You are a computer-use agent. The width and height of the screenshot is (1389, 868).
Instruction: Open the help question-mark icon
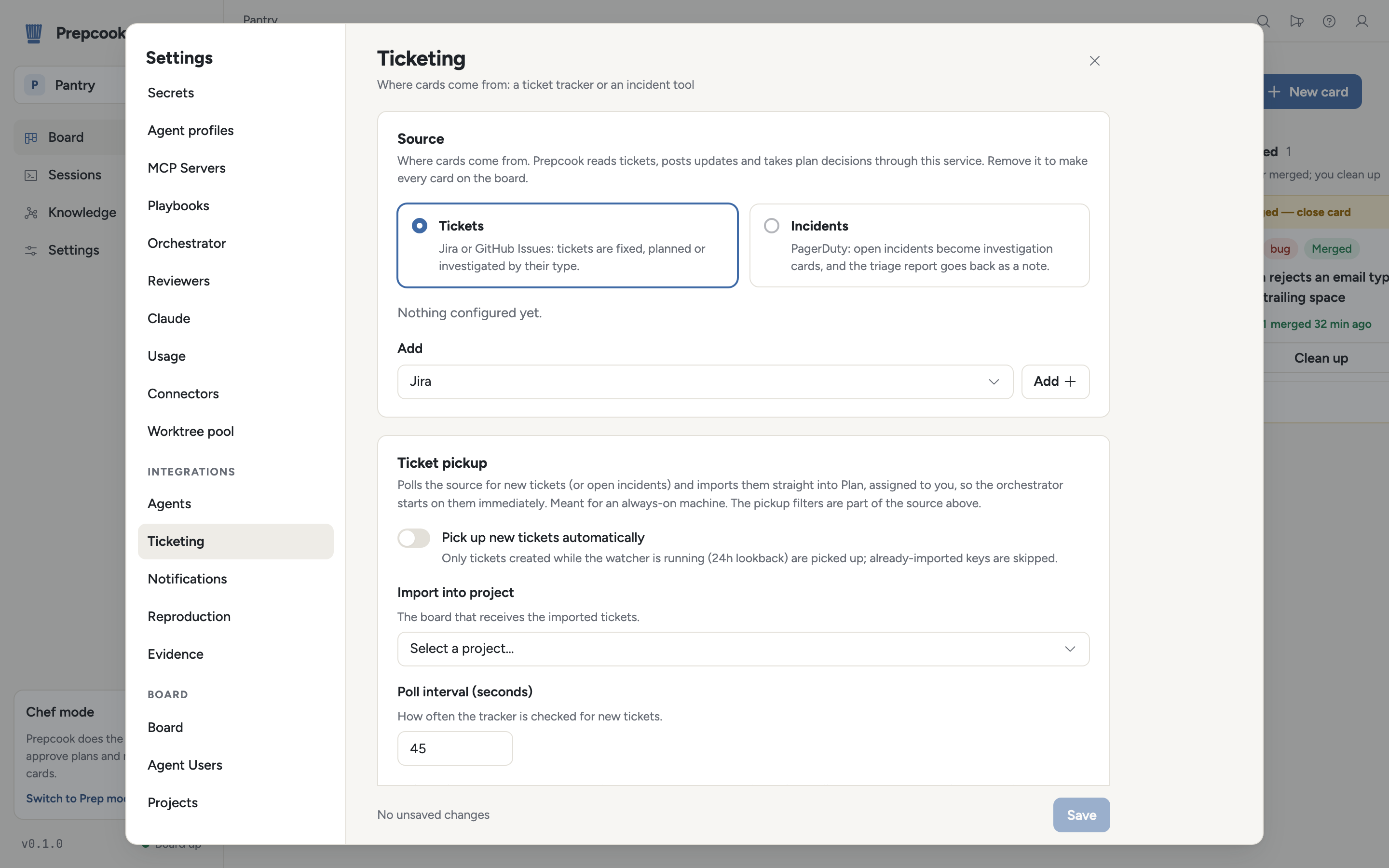pyautogui.click(x=1329, y=21)
